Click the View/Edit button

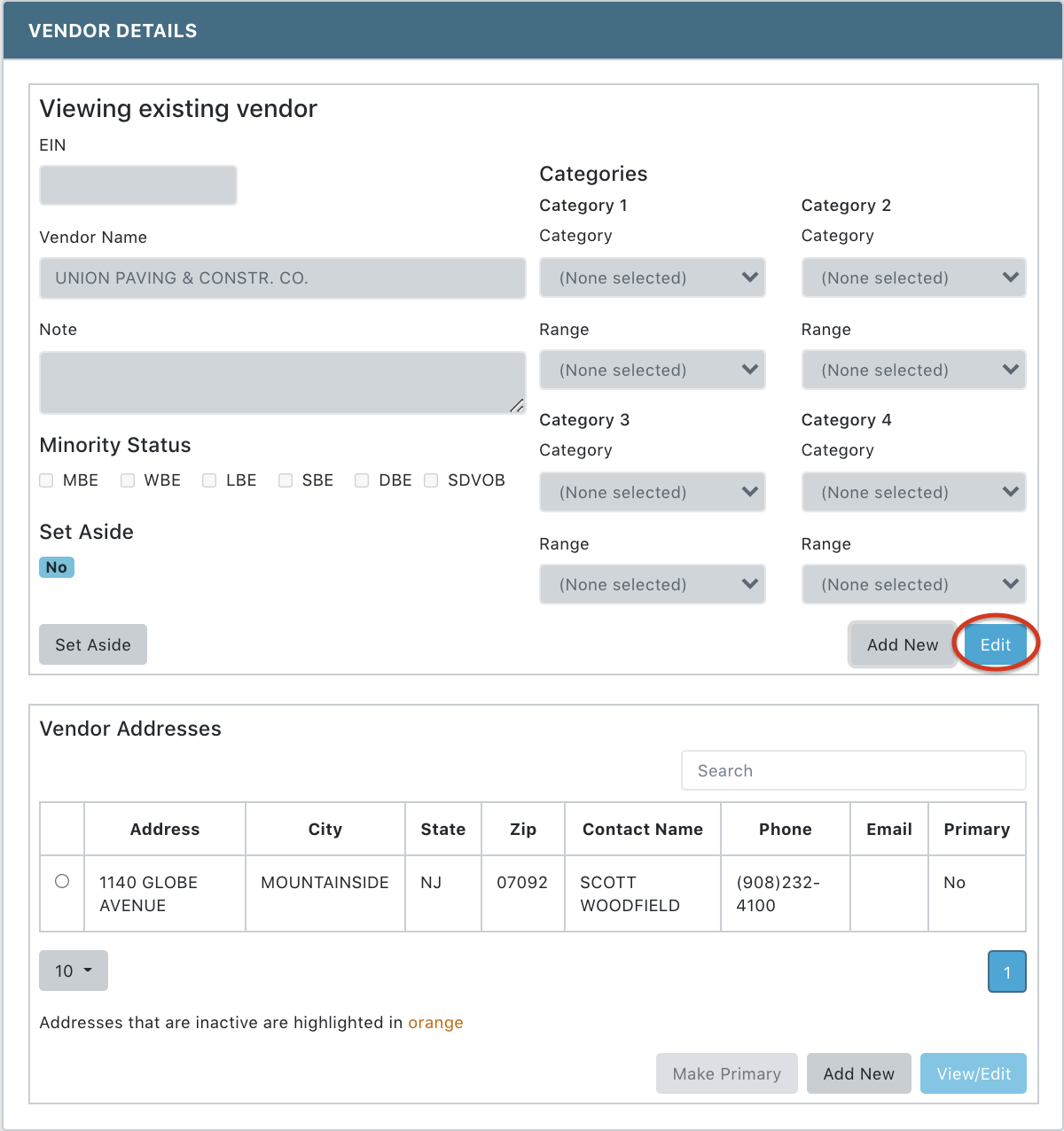[x=973, y=1073]
